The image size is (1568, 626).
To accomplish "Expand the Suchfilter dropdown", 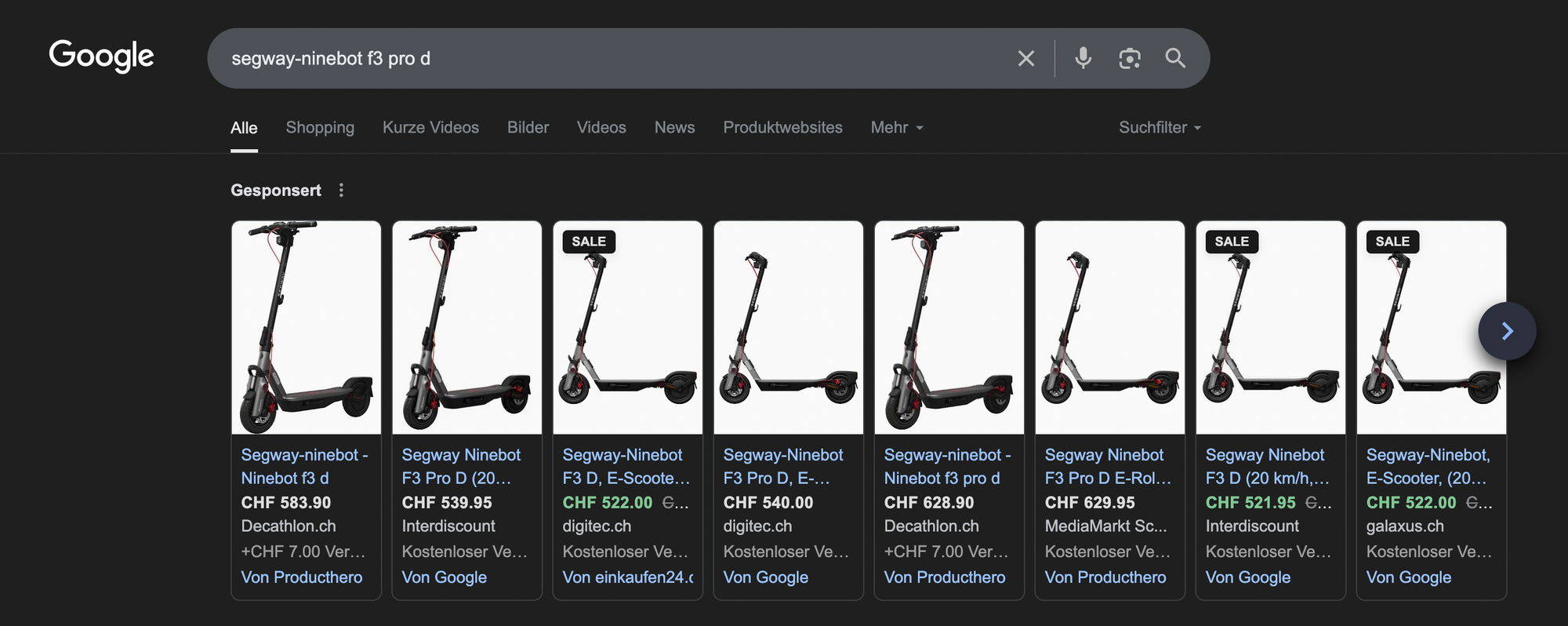I will click(x=1160, y=127).
